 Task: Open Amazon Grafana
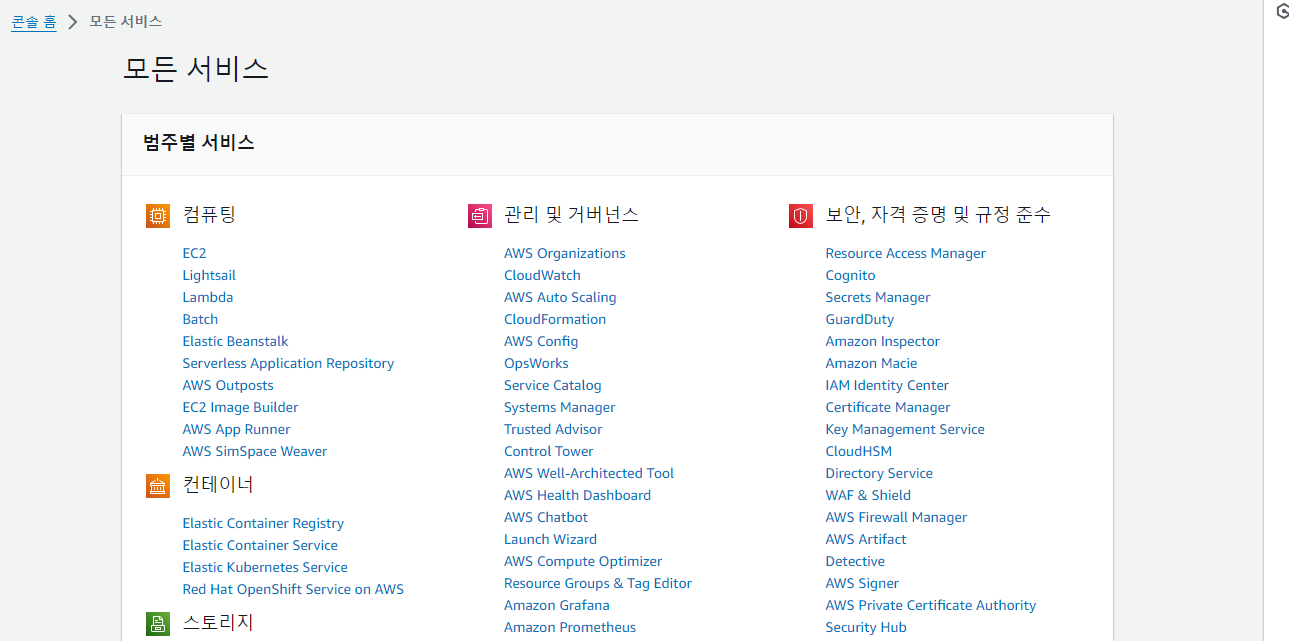[557, 605]
